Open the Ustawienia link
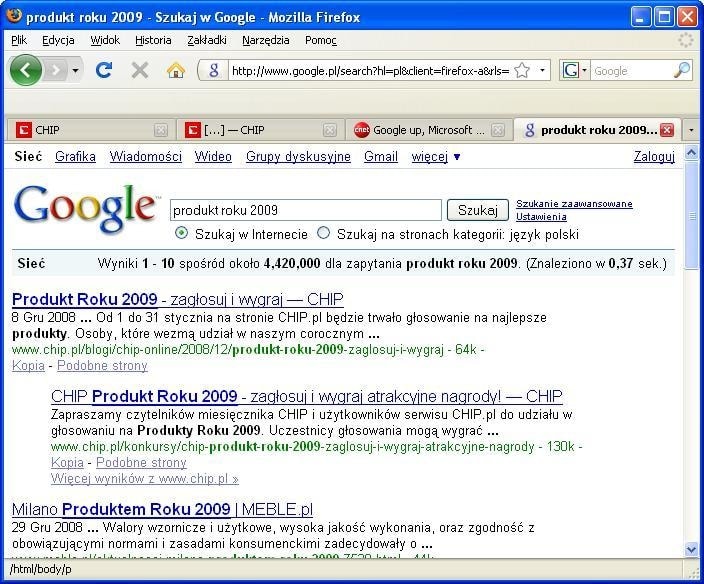This screenshot has height=584, width=704. (541, 217)
